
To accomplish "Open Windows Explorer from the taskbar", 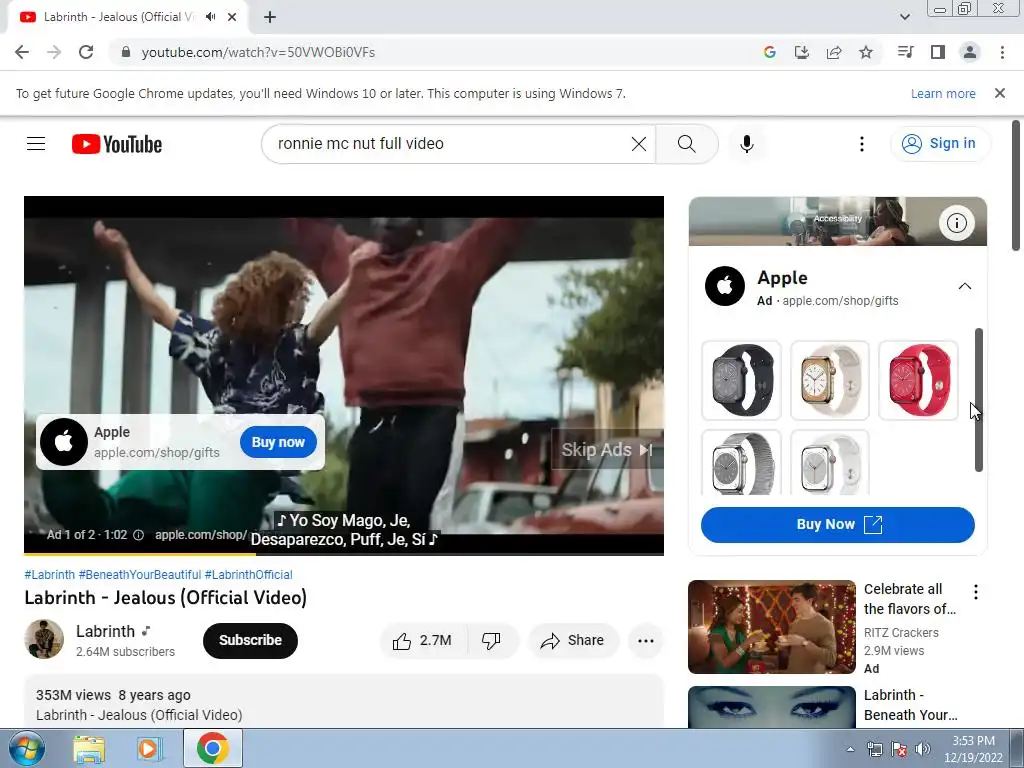I will tap(89, 748).
